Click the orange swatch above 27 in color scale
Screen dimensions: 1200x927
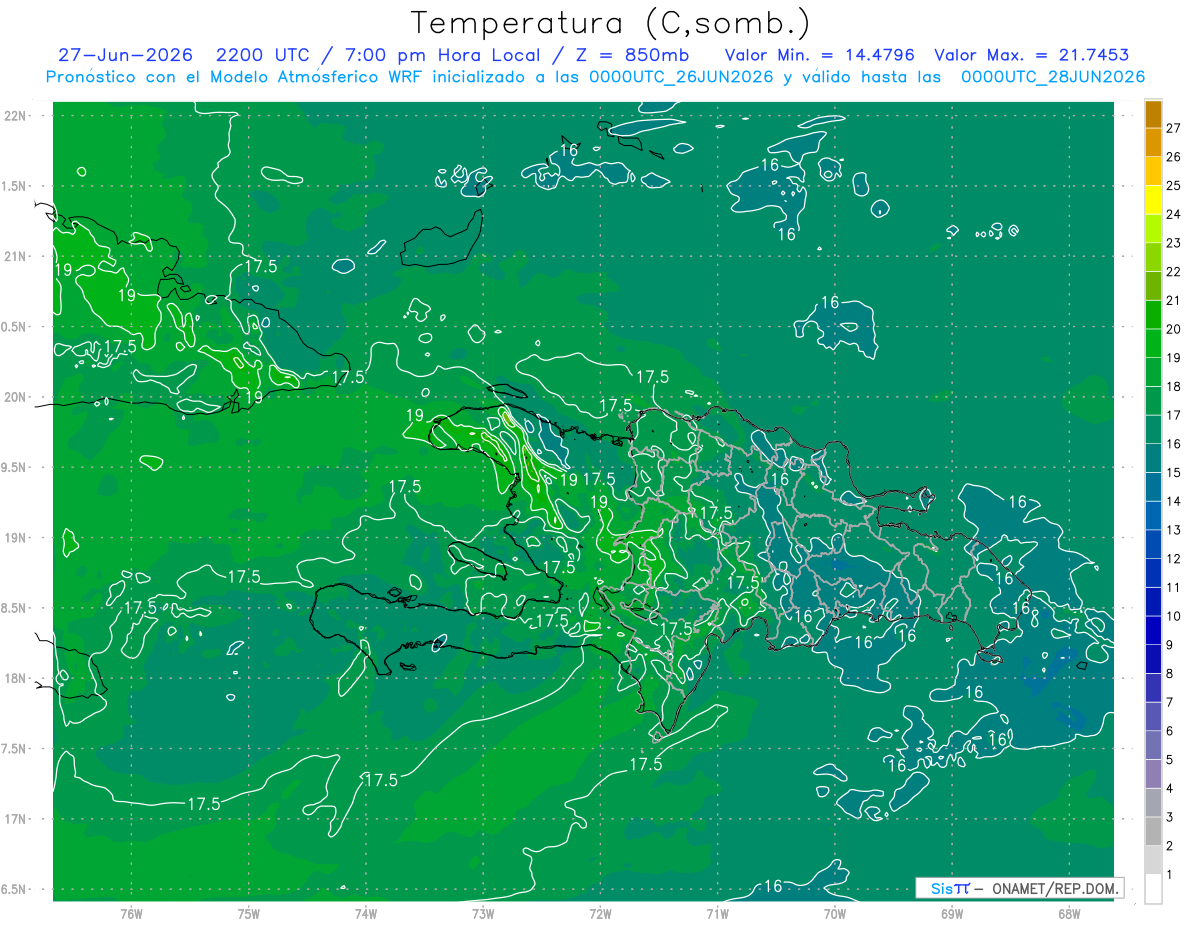point(1153,113)
